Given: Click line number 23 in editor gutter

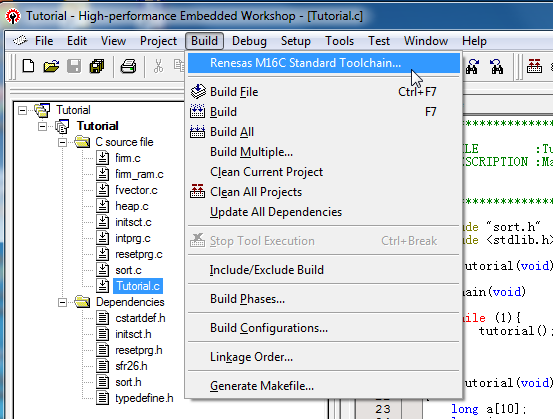Looking at the screenshot, I should [x=383, y=409].
